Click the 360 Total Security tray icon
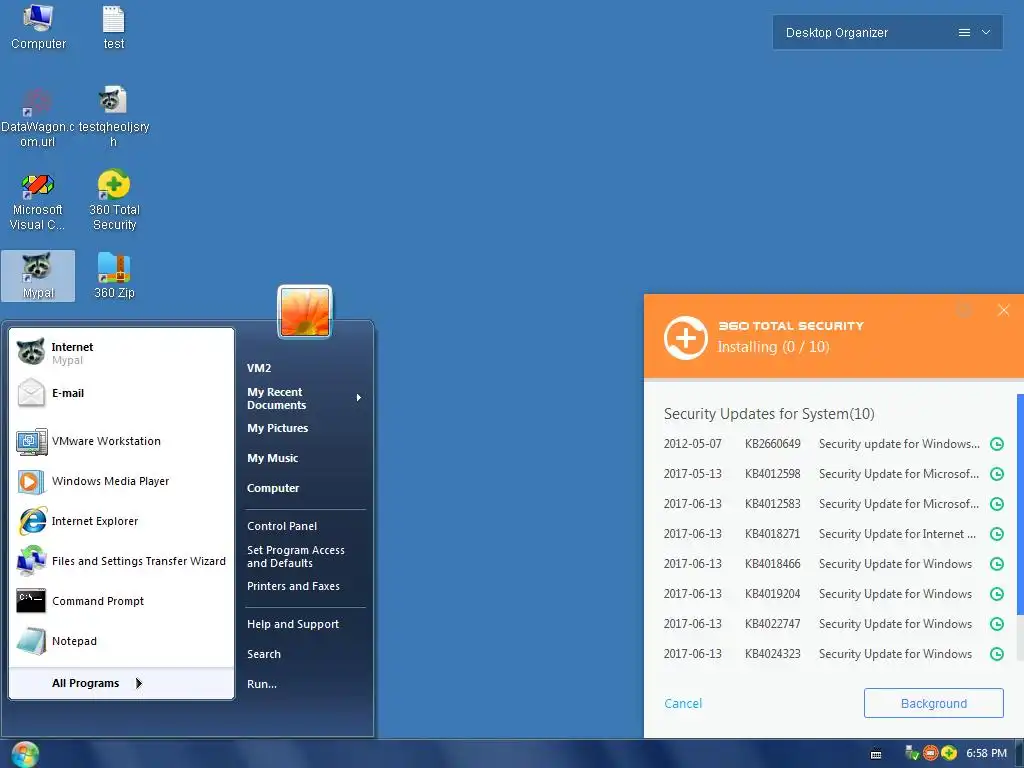This screenshot has height=768, width=1024. (949, 753)
